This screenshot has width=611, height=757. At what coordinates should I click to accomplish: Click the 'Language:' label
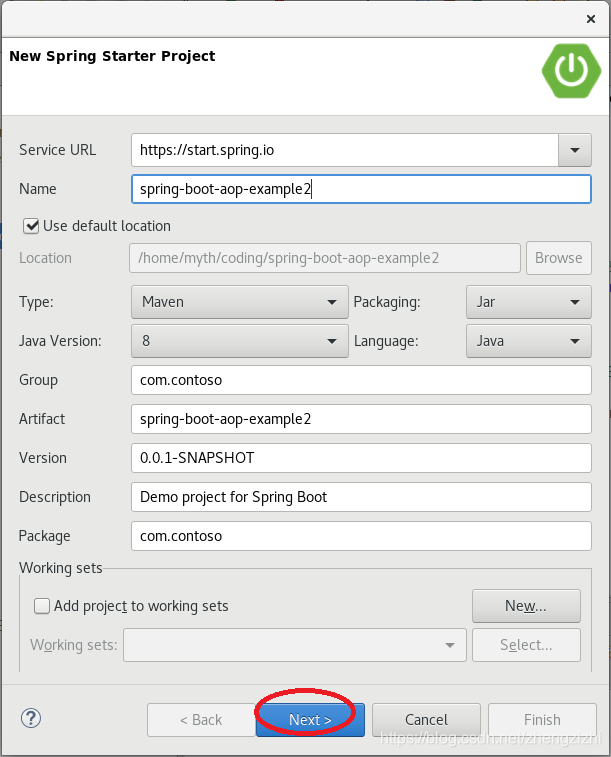pyautogui.click(x=386, y=341)
